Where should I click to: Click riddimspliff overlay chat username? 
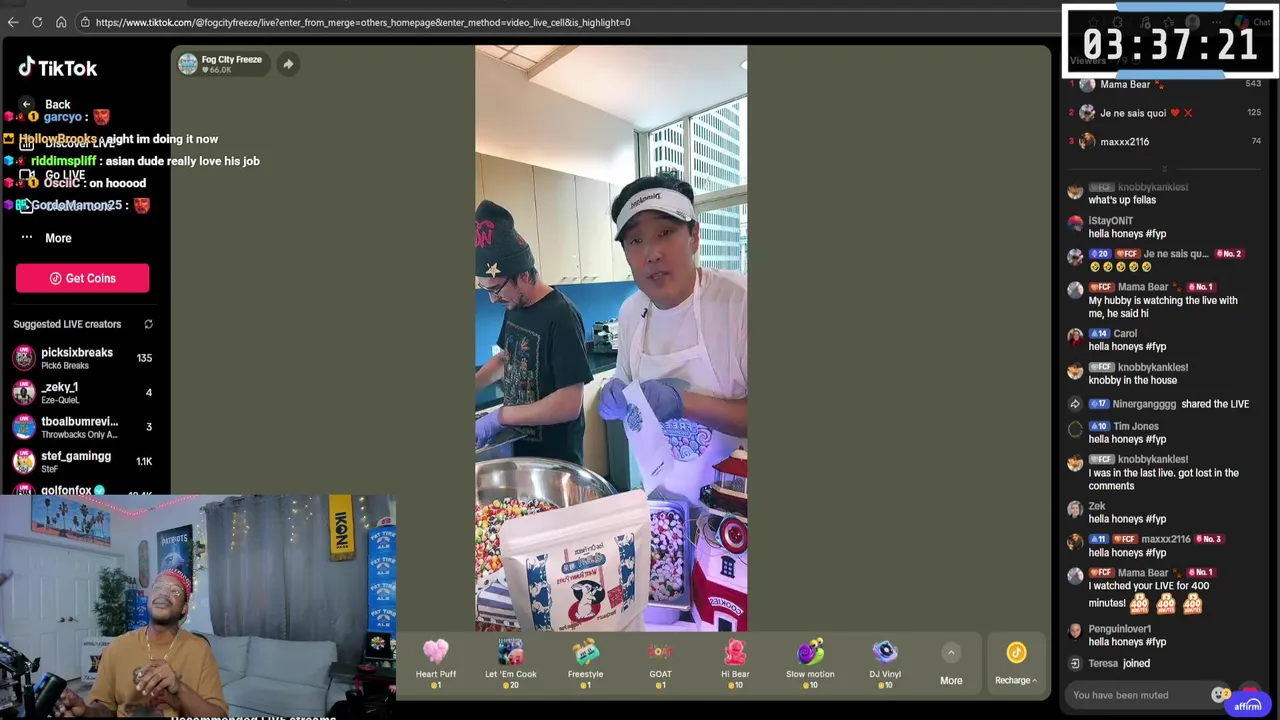pyautogui.click(x=63, y=161)
